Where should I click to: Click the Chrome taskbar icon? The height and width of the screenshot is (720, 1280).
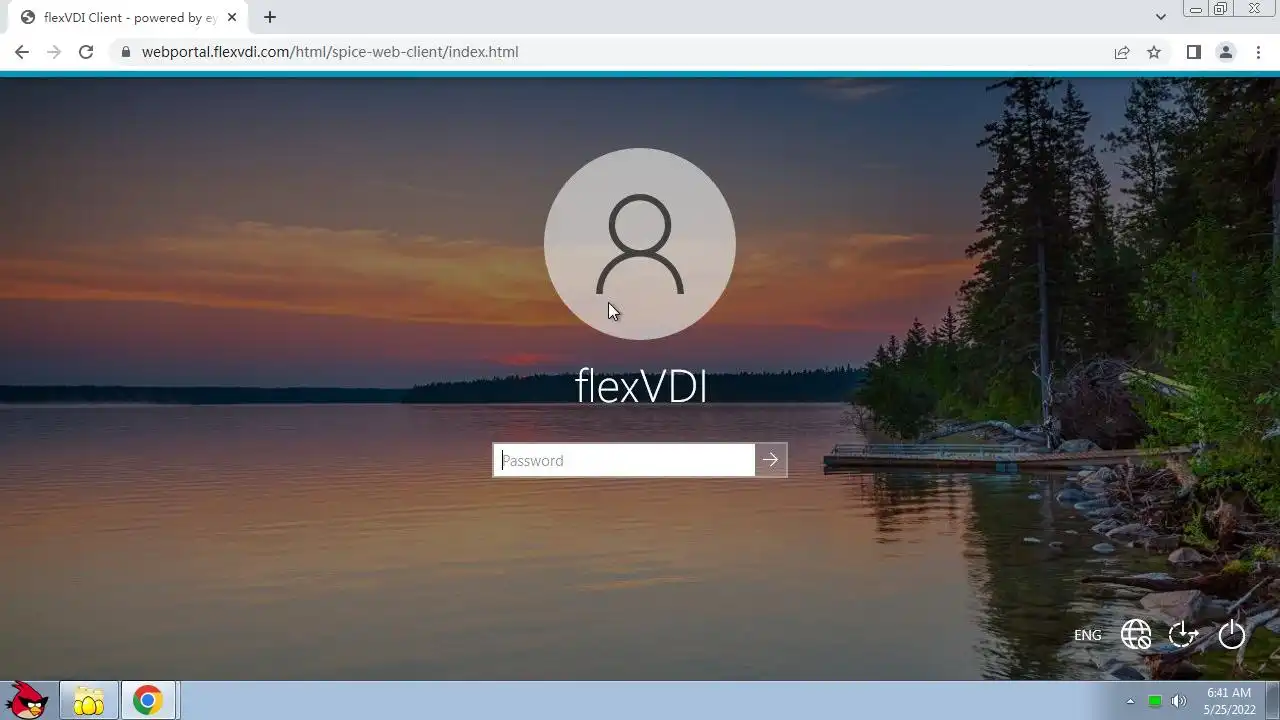(x=148, y=700)
